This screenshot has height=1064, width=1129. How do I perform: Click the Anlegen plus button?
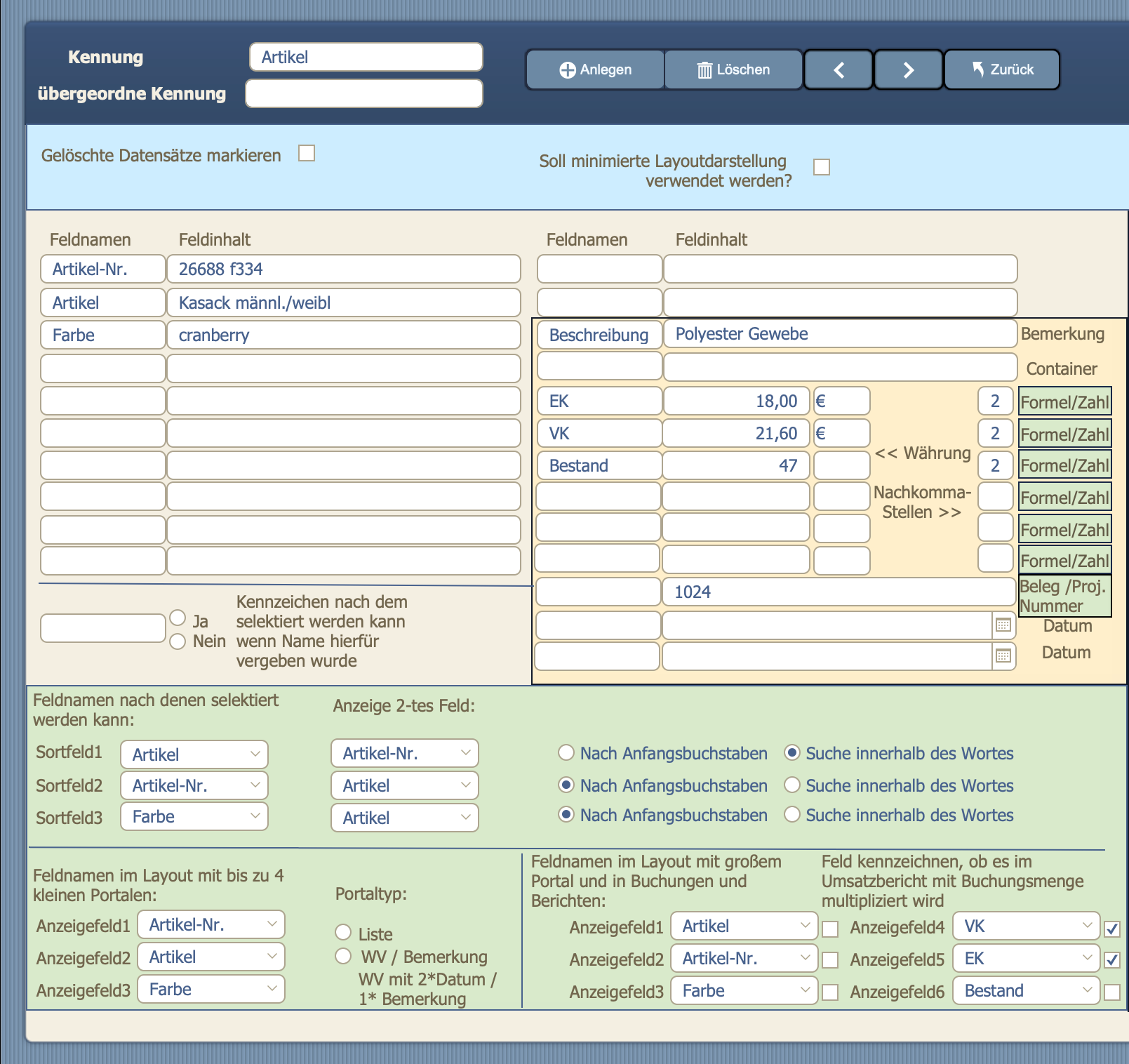tap(595, 69)
